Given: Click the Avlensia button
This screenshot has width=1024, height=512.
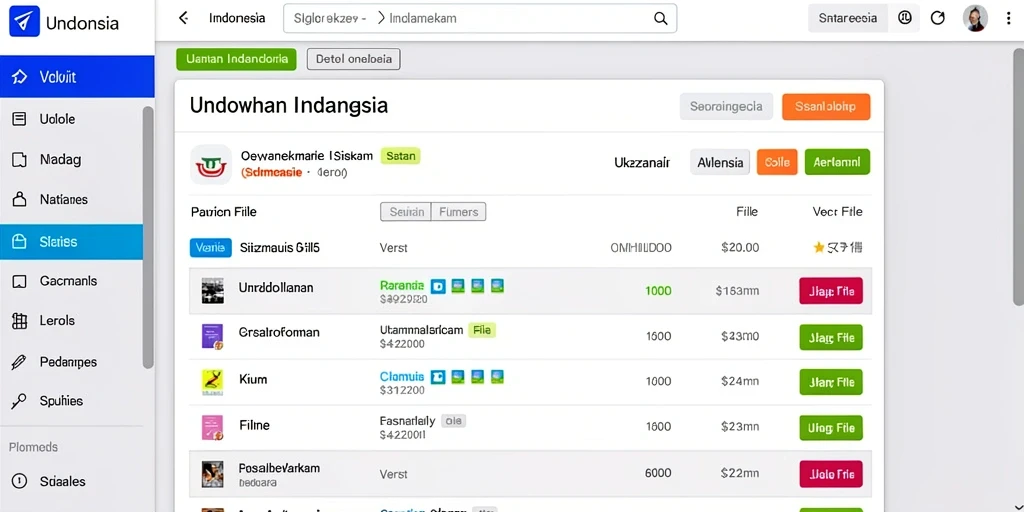Looking at the screenshot, I should 720,162.
